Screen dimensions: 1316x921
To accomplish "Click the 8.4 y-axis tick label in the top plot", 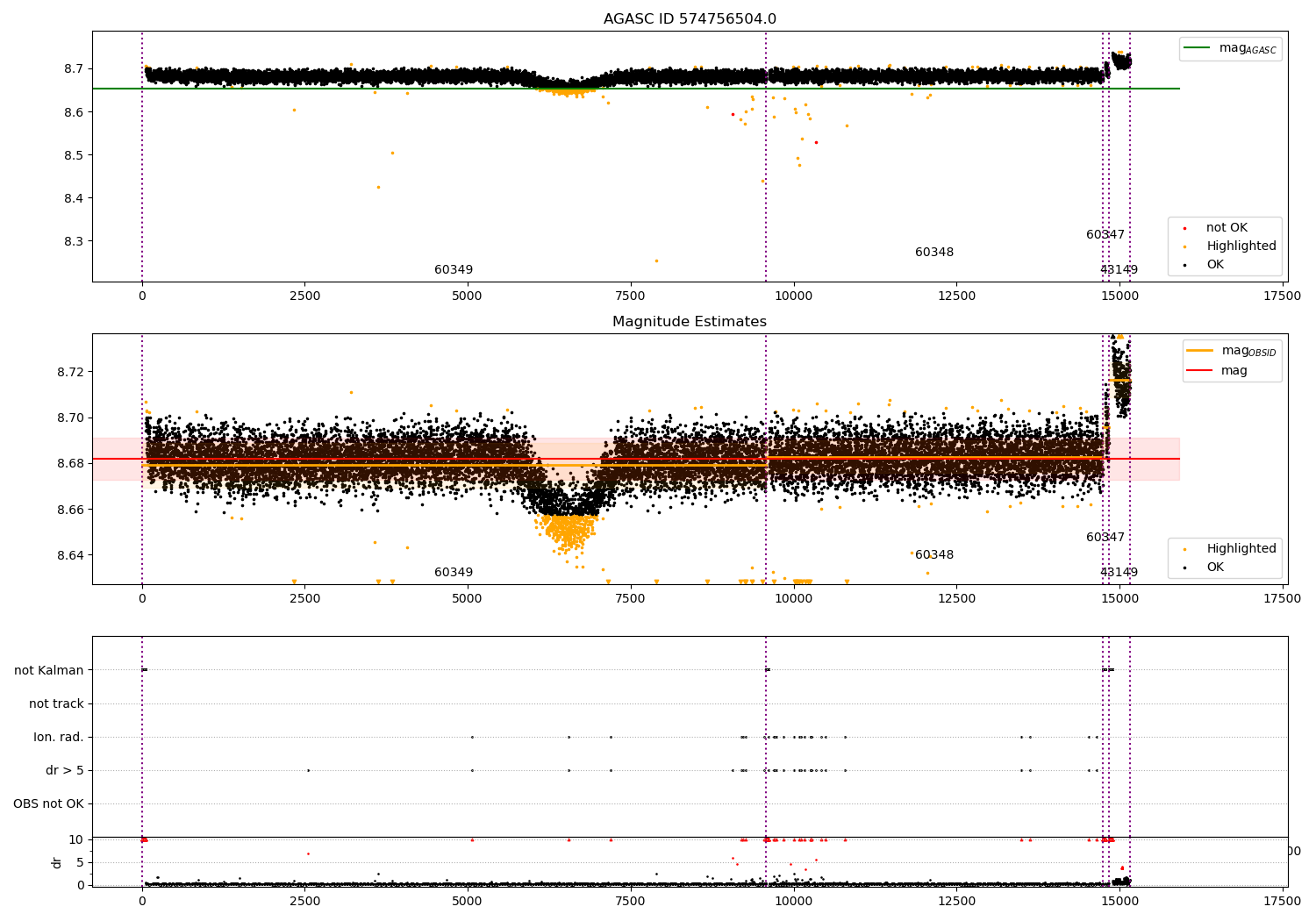I will 74,198.
